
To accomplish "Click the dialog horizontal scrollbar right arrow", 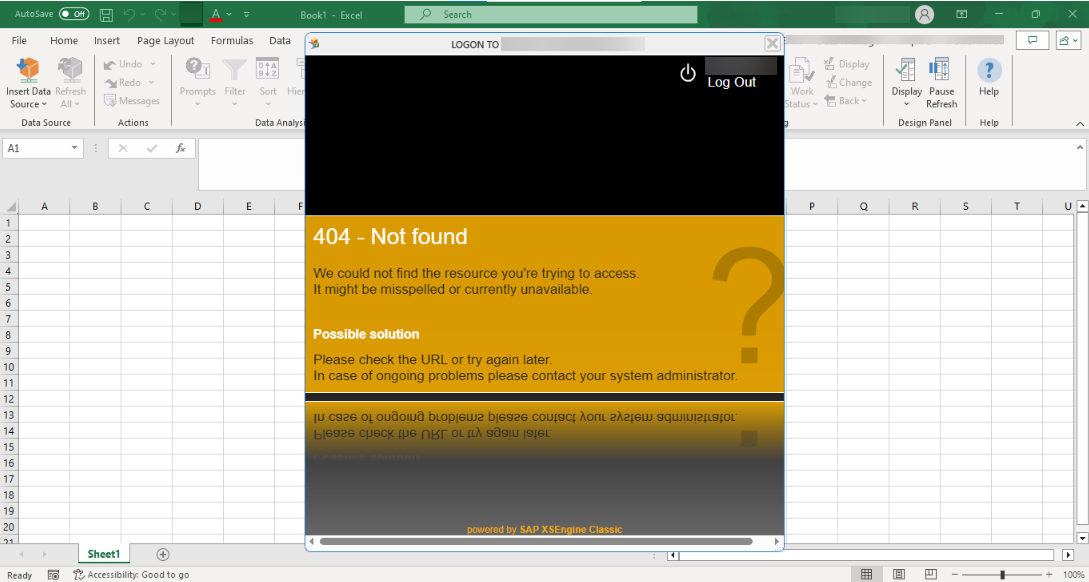I will (777, 541).
